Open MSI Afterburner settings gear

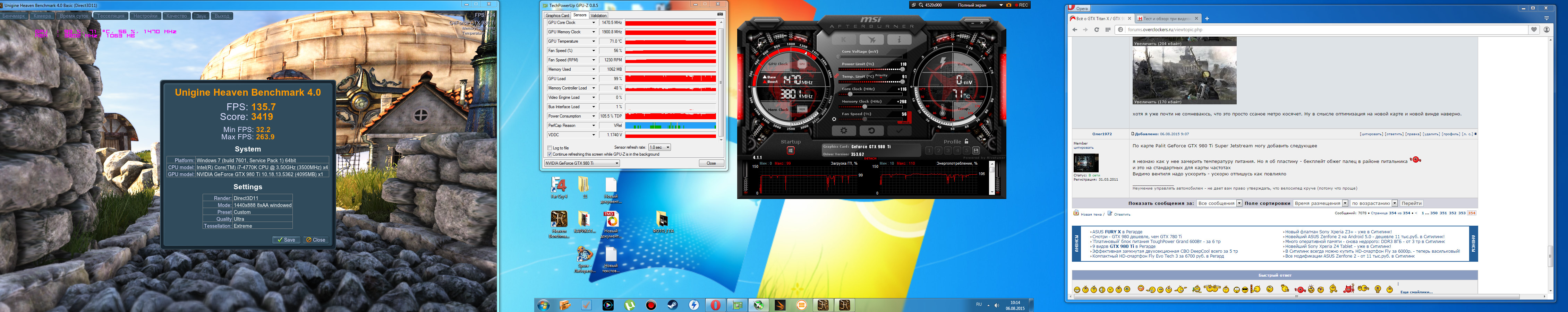[844, 131]
